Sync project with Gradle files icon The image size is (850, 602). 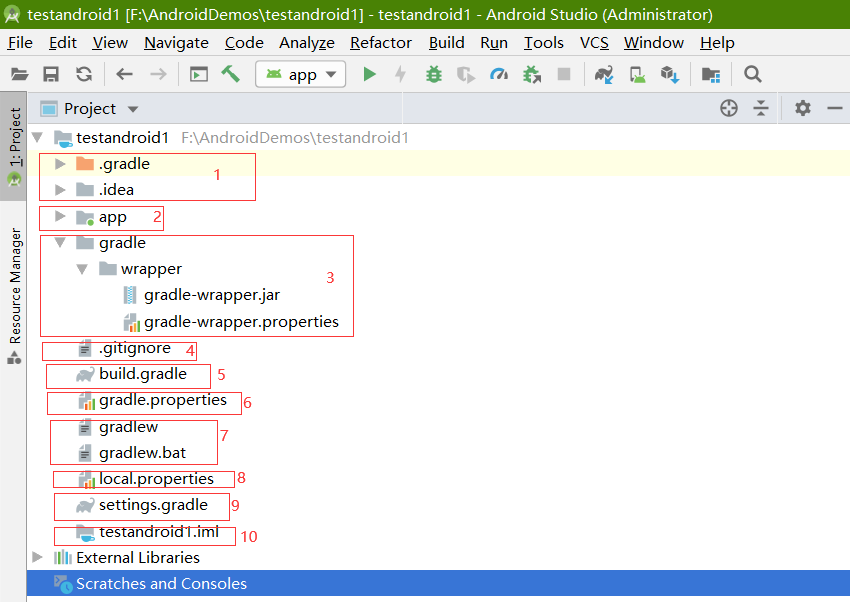click(604, 74)
